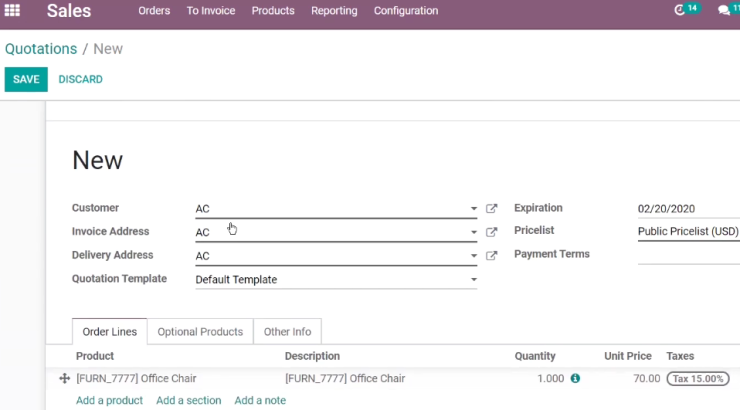Switch to the Optional Products tab
Screen dimensions: 740x410
[x=200, y=332]
